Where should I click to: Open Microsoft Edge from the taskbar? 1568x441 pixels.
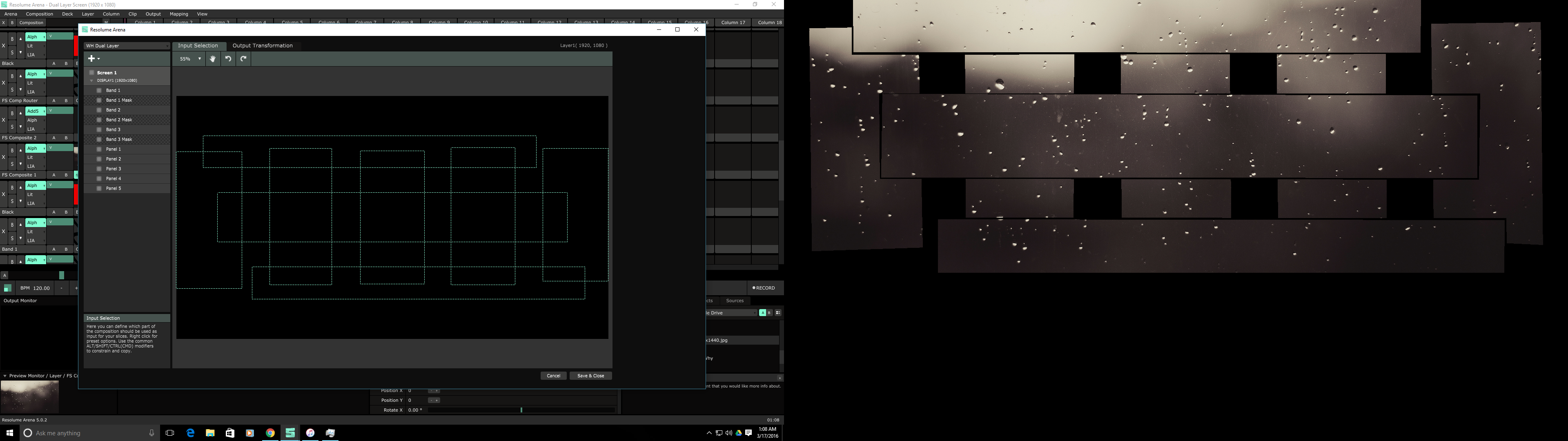[x=191, y=433]
